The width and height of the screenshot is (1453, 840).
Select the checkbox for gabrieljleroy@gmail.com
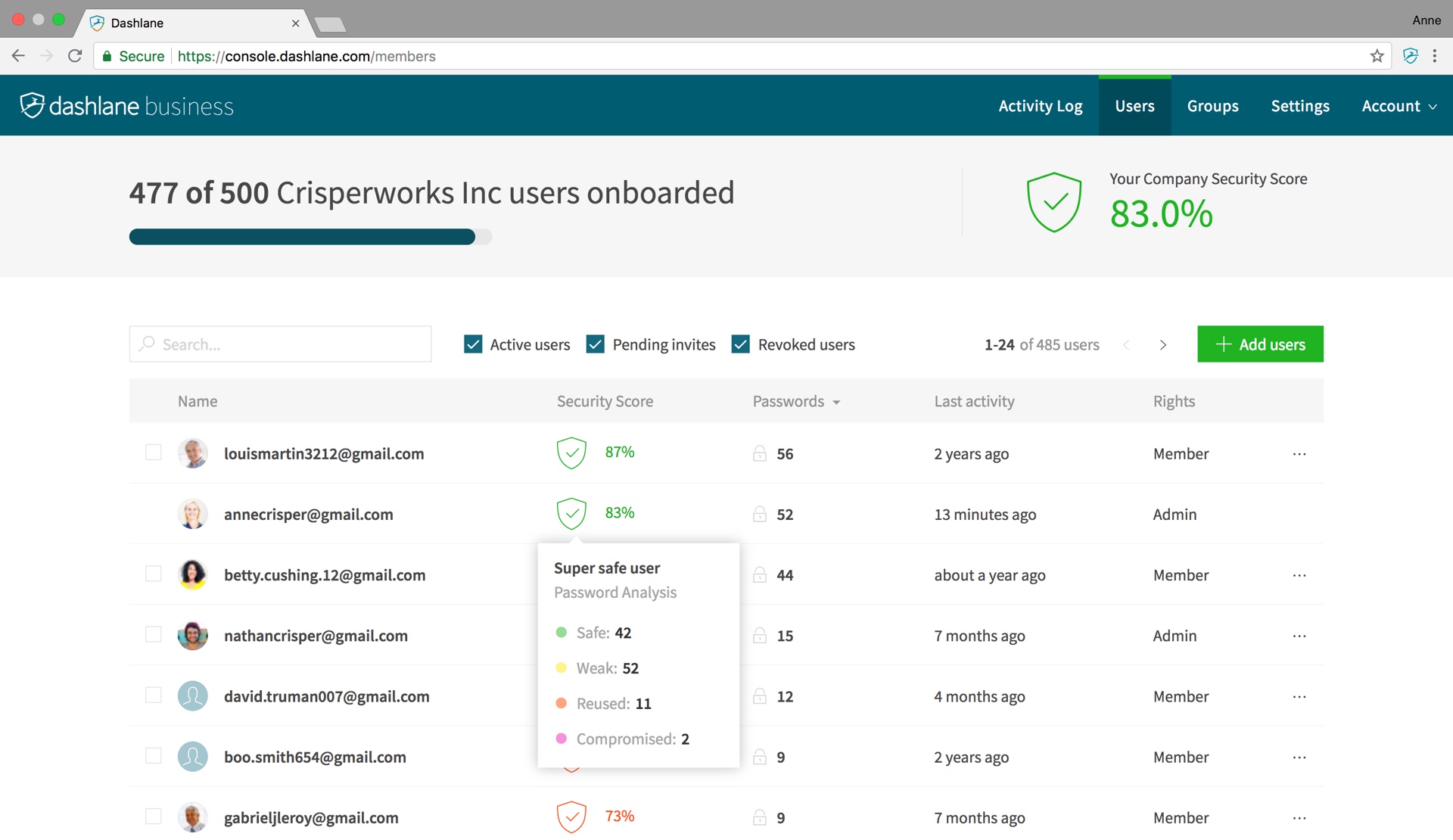coord(154,817)
